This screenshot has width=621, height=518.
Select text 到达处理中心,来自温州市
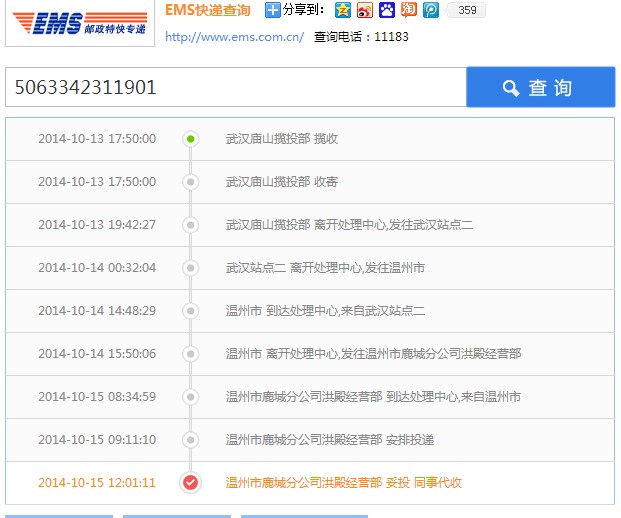pos(453,397)
